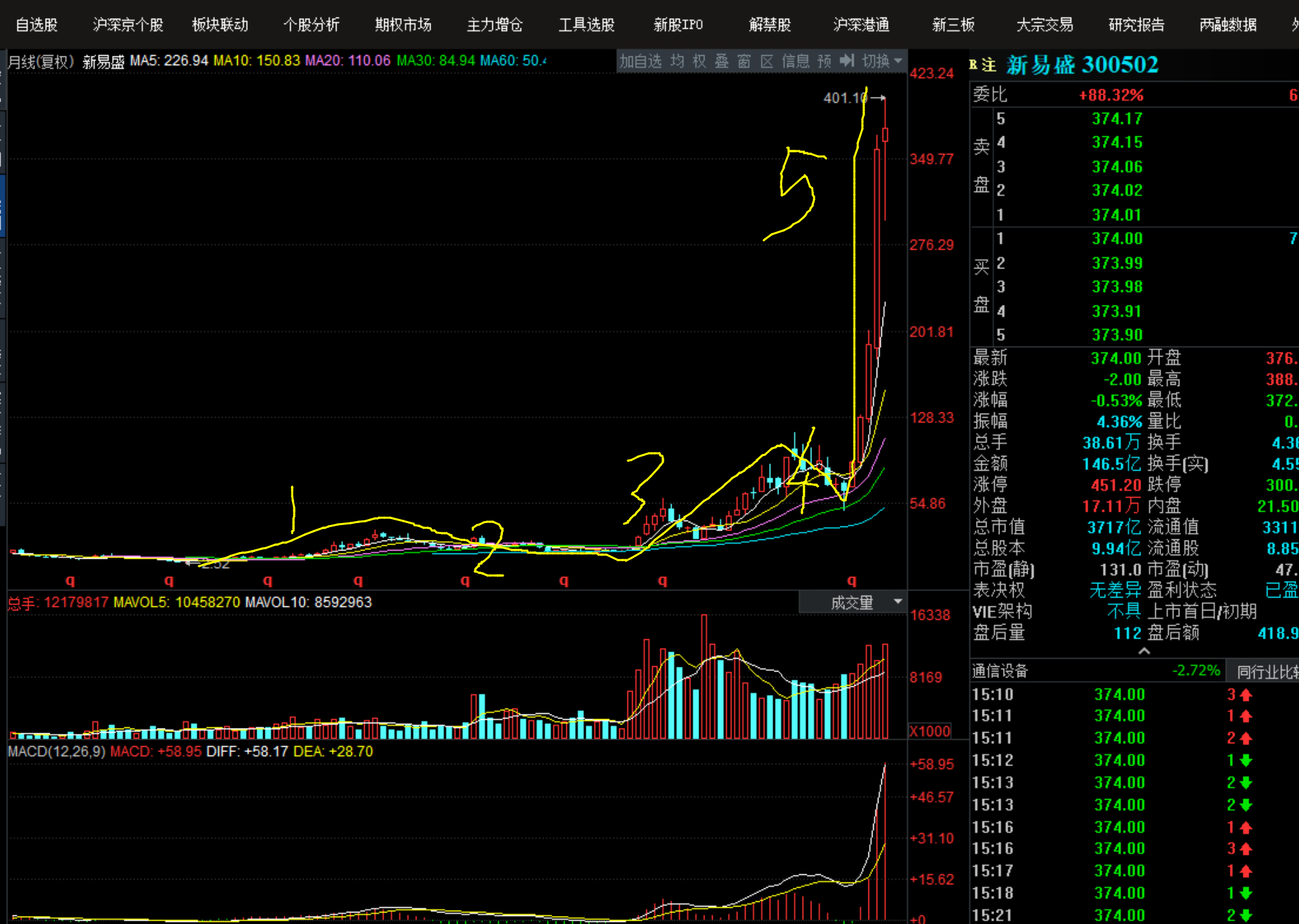Click the rightmost q marker on the timeline
This screenshot has width=1299, height=924.
point(852,581)
